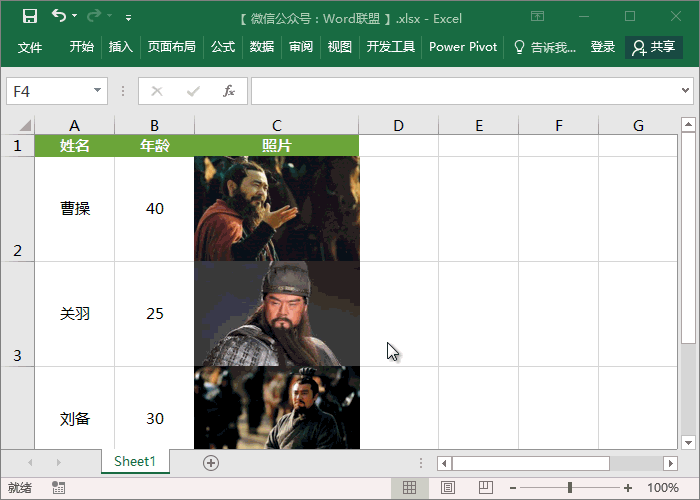Switch to Normal view mode

coord(409,487)
